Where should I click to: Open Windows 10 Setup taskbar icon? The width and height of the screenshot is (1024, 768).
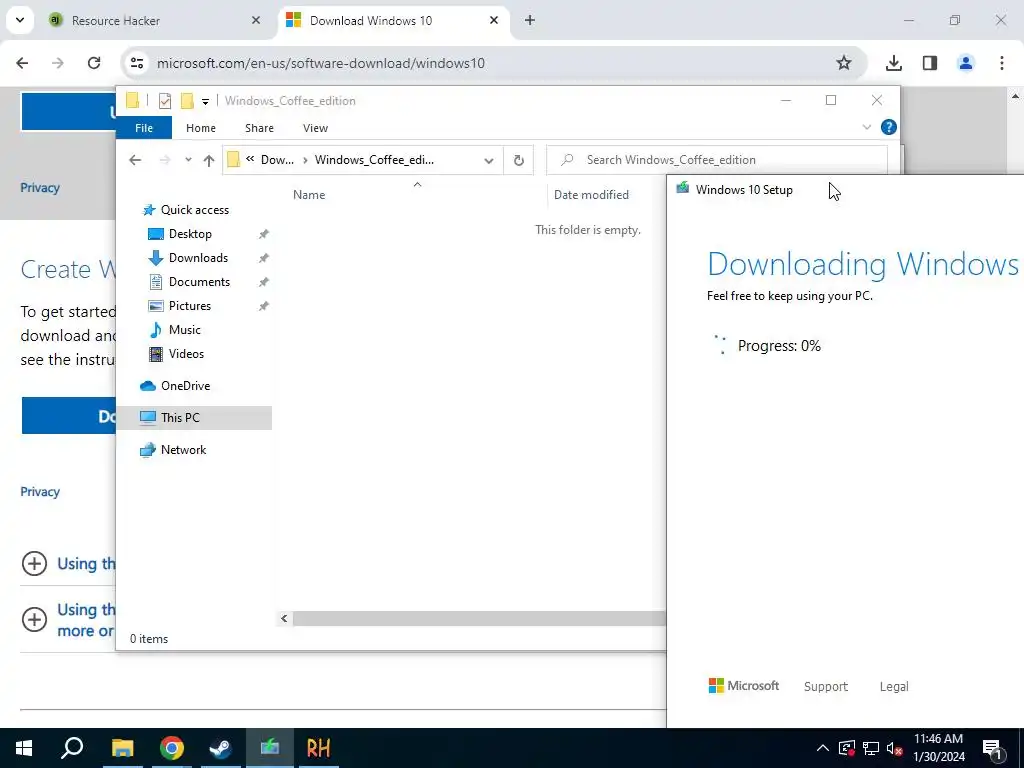269,748
